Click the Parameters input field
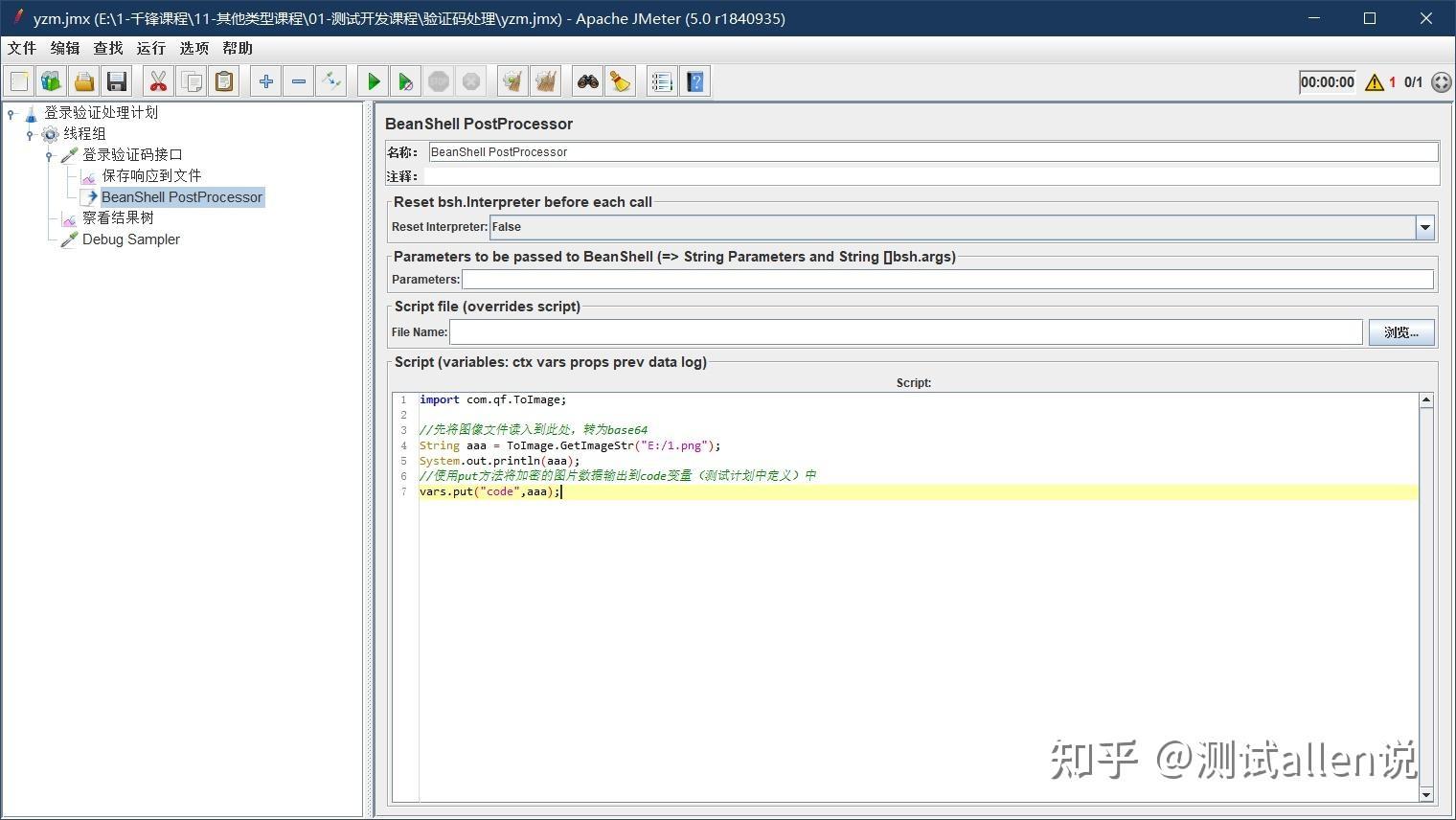Image resolution: width=1456 pixels, height=820 pixels. coord(947,280)
